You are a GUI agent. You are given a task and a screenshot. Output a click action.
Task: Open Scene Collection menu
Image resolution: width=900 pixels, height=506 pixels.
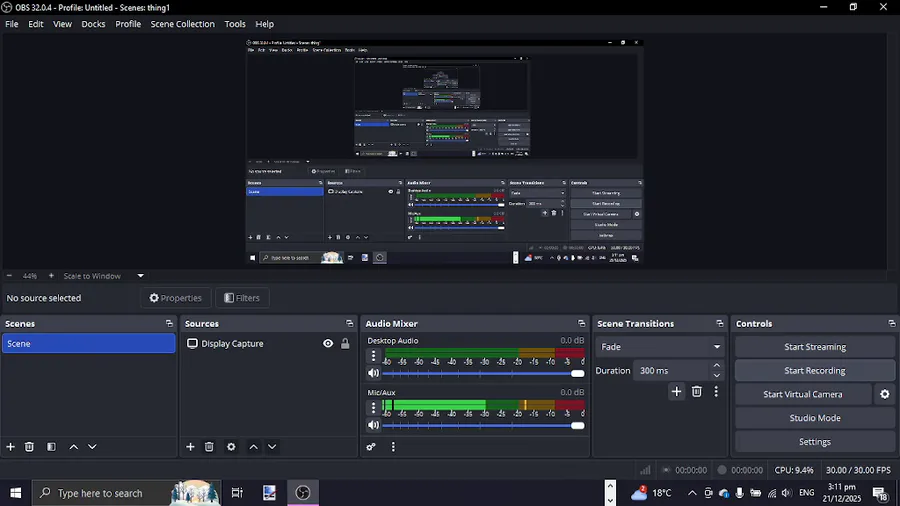pyautogui.click(x=183, y=24)
